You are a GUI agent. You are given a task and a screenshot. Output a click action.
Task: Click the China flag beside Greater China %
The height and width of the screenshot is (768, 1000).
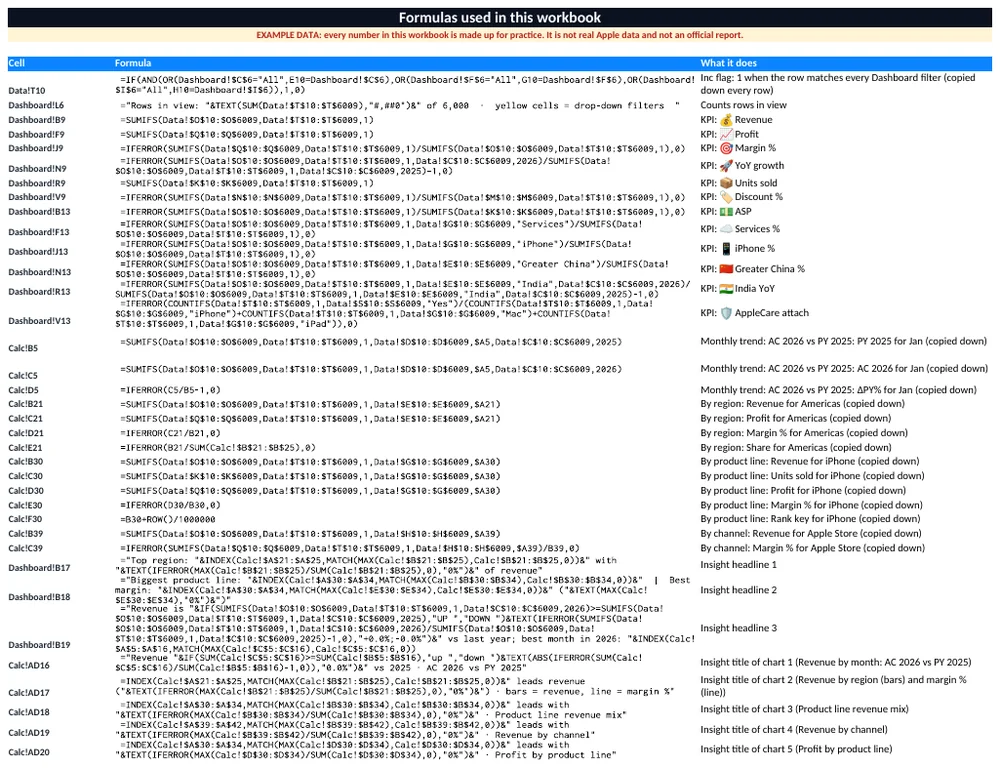tap(726, 269)
